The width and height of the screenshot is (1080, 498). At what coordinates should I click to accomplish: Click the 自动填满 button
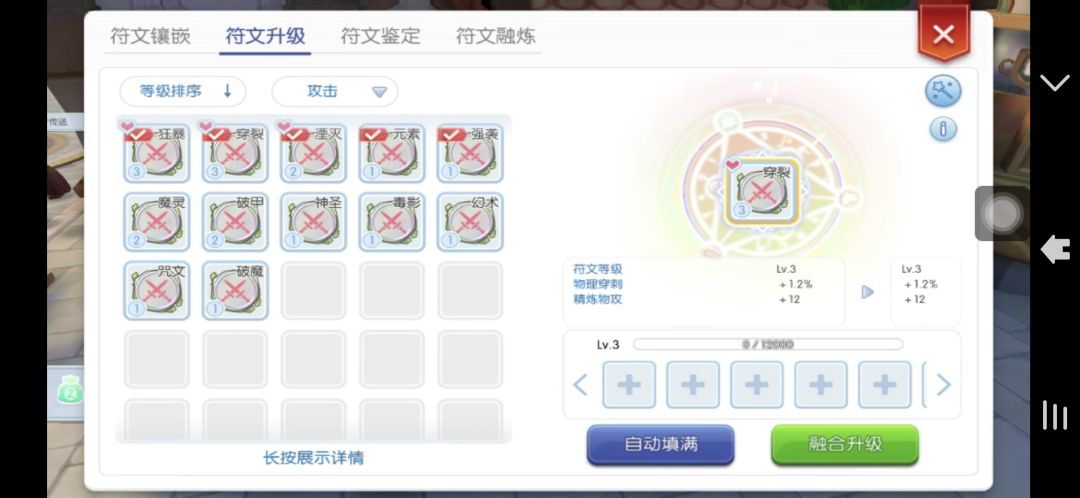[661, 444]
